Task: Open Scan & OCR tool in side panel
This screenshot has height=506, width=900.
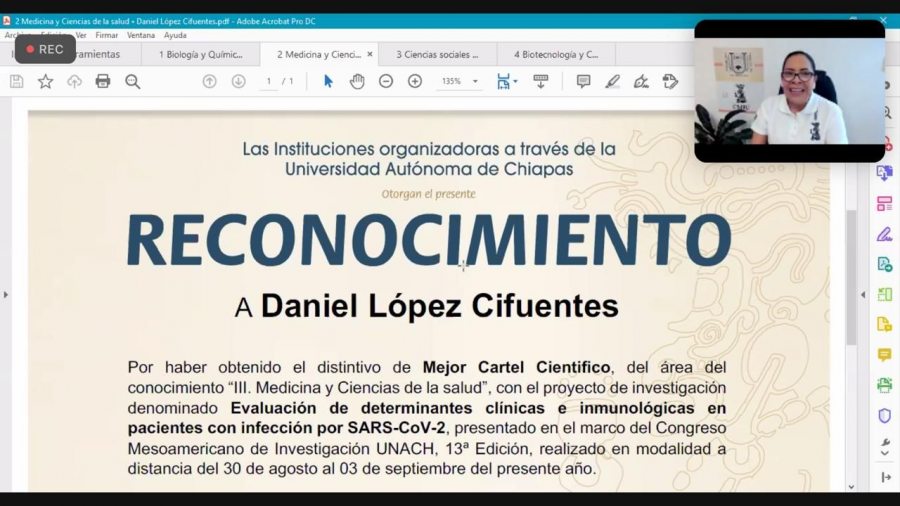Action: [x=885, y=385]
